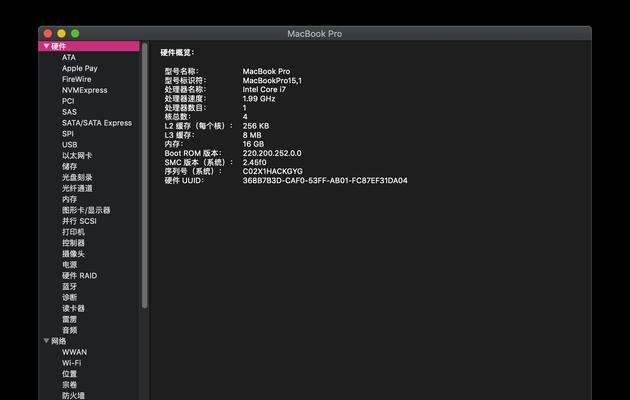Click the model identifier MacBookPro15,1
This screenshot has width=630, height=400.
[x=272, y=80]
